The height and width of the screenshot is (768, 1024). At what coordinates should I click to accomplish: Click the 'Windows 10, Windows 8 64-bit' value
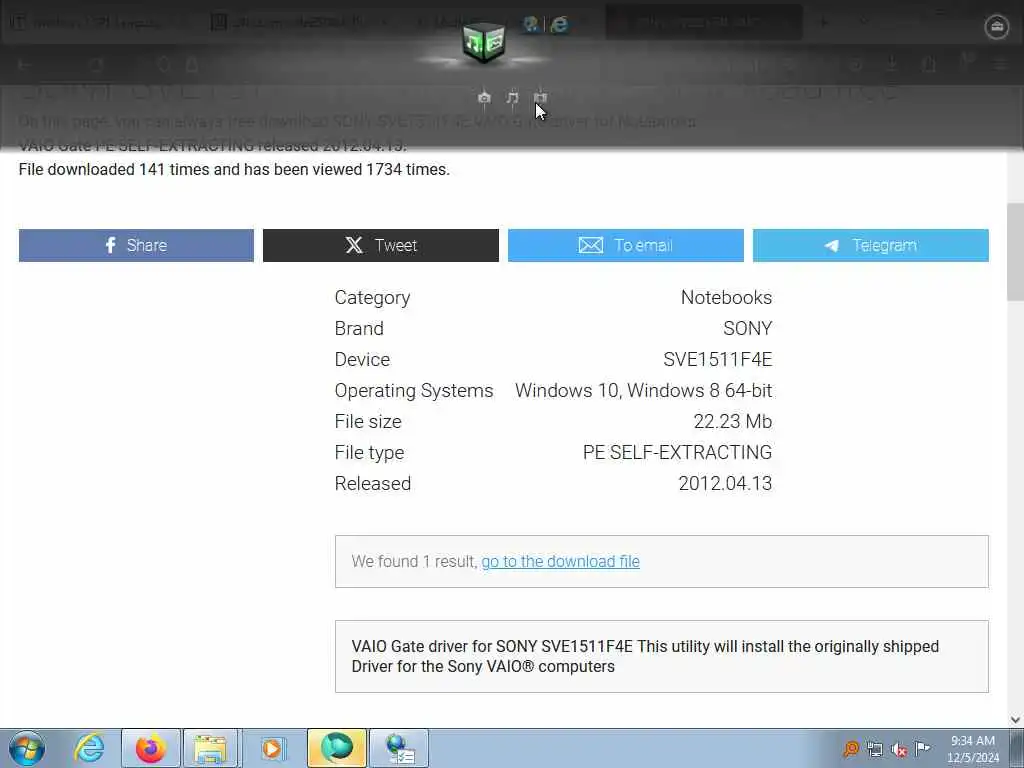click(x=643, y=391)
